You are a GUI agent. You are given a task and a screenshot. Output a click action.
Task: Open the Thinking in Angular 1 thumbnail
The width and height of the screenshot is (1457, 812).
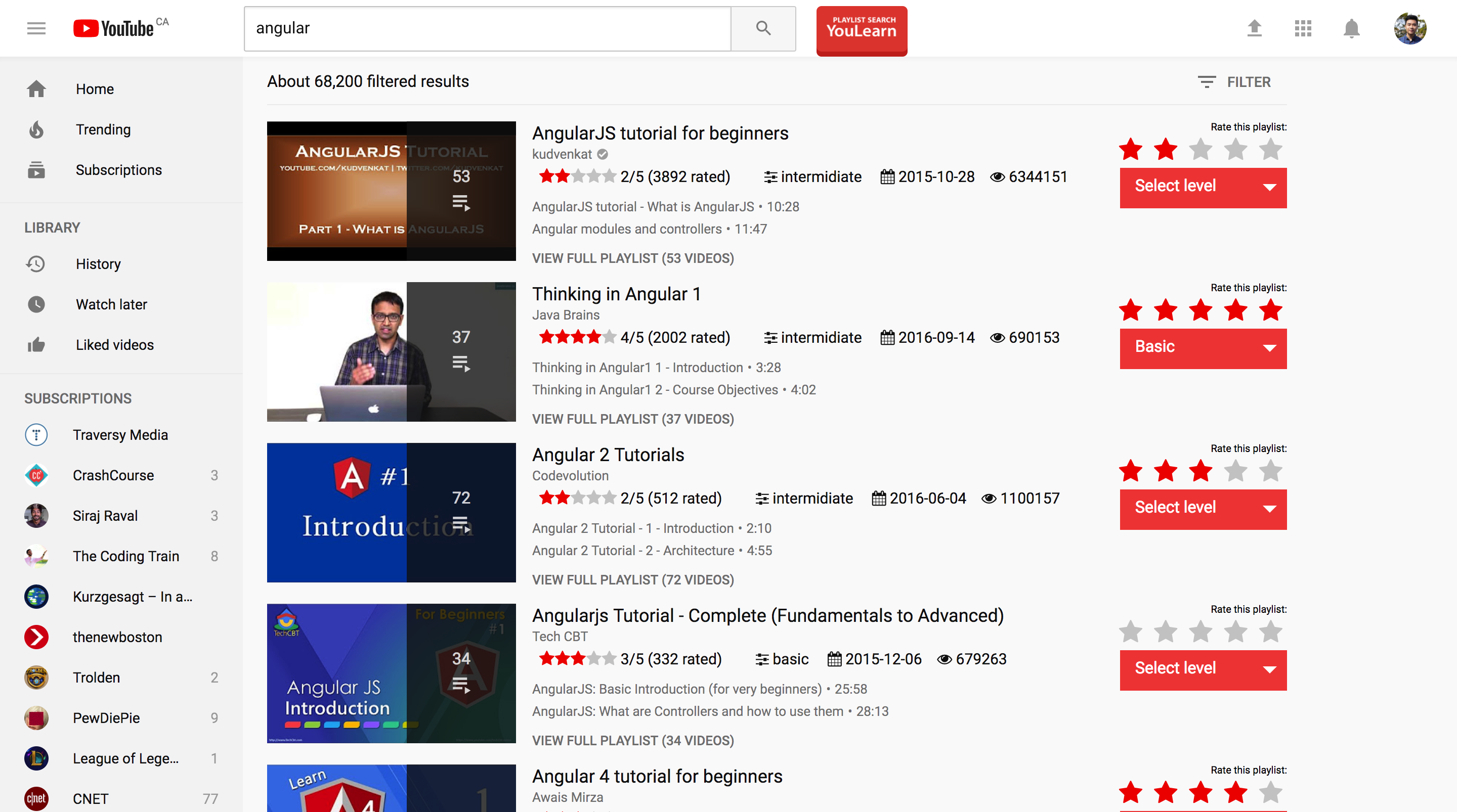391,352
